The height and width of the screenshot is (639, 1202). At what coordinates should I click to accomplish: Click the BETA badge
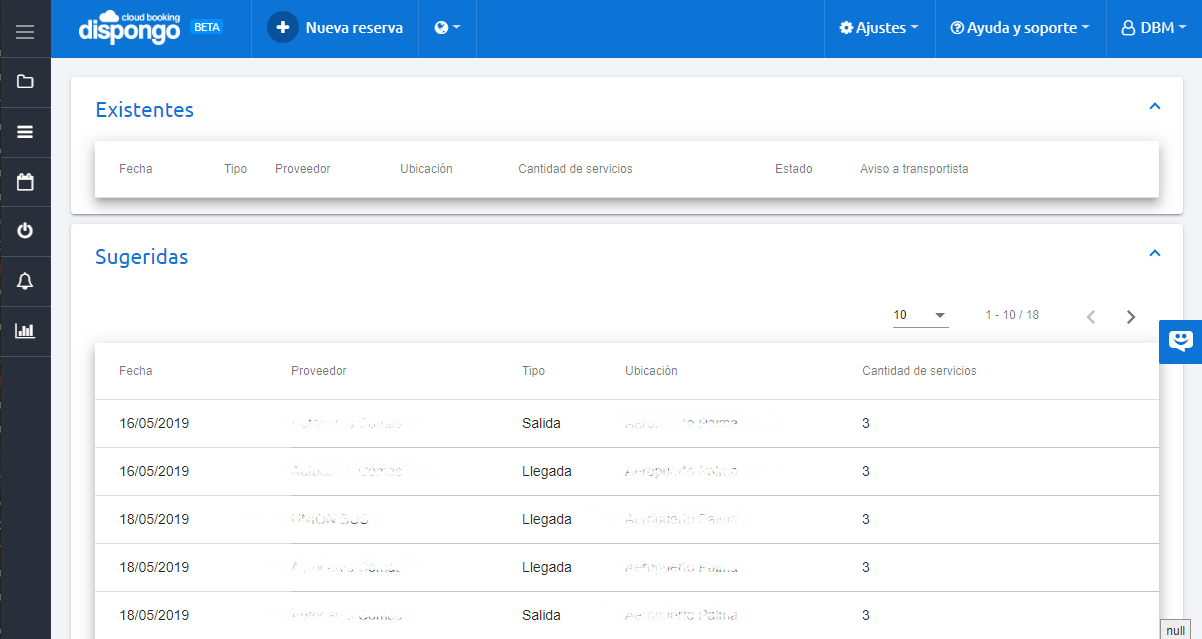click(x=206, y=27)
